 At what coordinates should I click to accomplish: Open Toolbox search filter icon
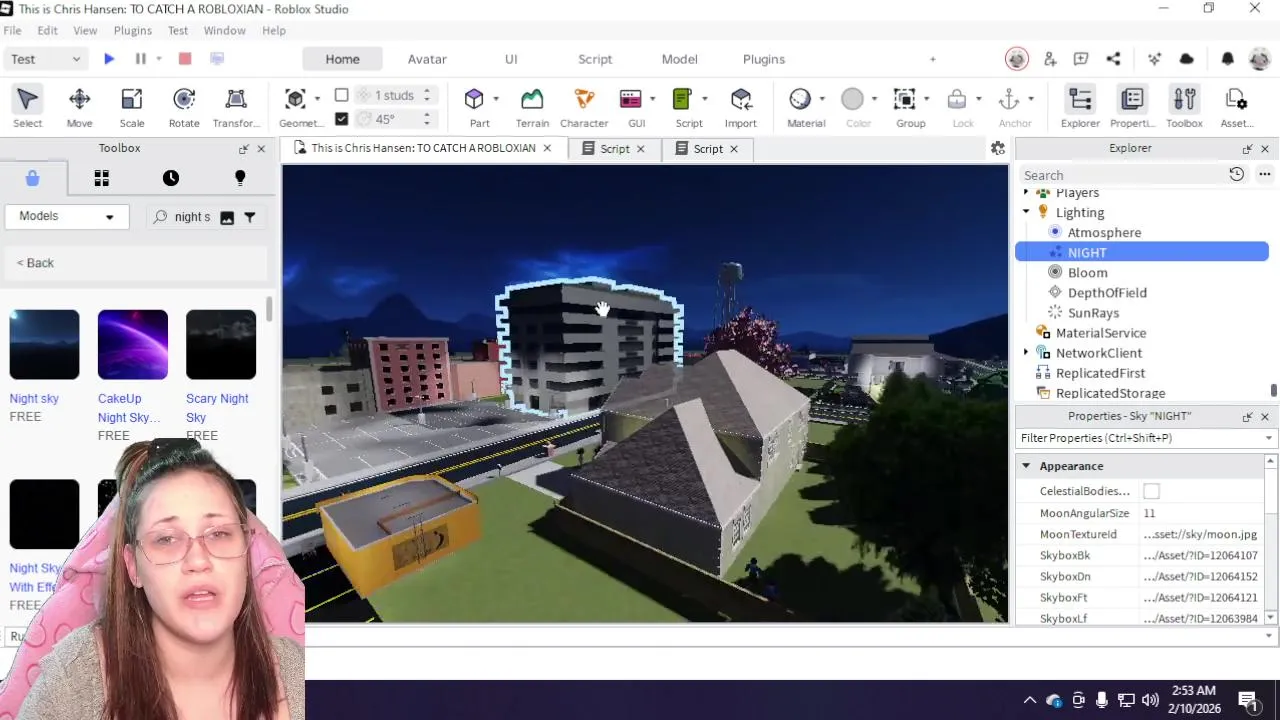click(x=250, y=217)
